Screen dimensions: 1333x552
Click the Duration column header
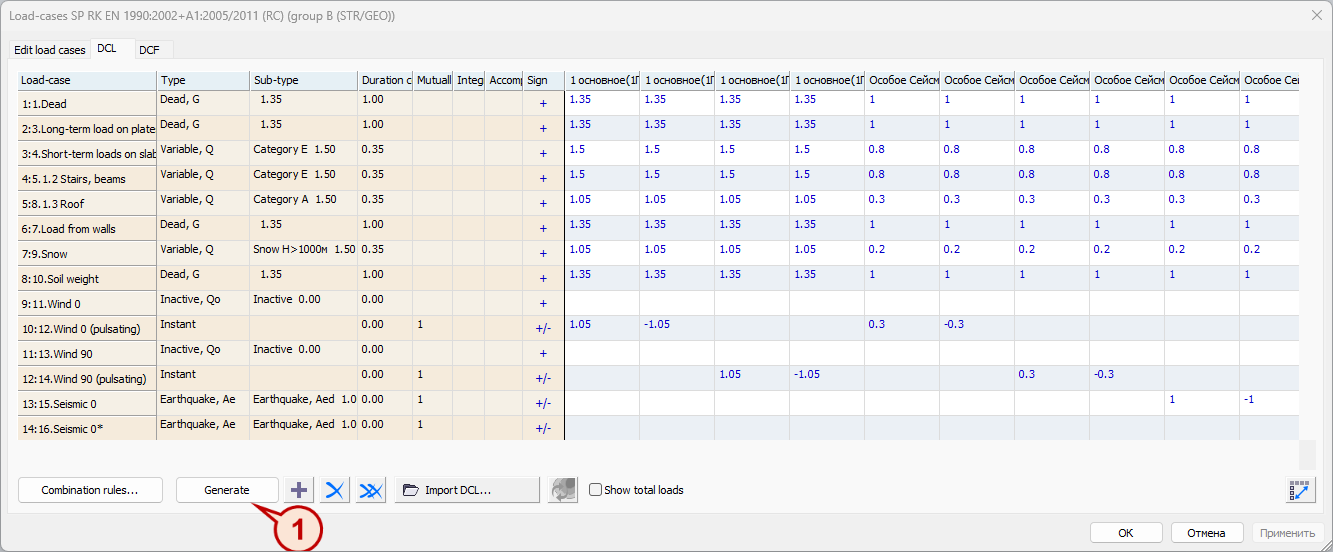pyautogui.click(x=384, y=80)
